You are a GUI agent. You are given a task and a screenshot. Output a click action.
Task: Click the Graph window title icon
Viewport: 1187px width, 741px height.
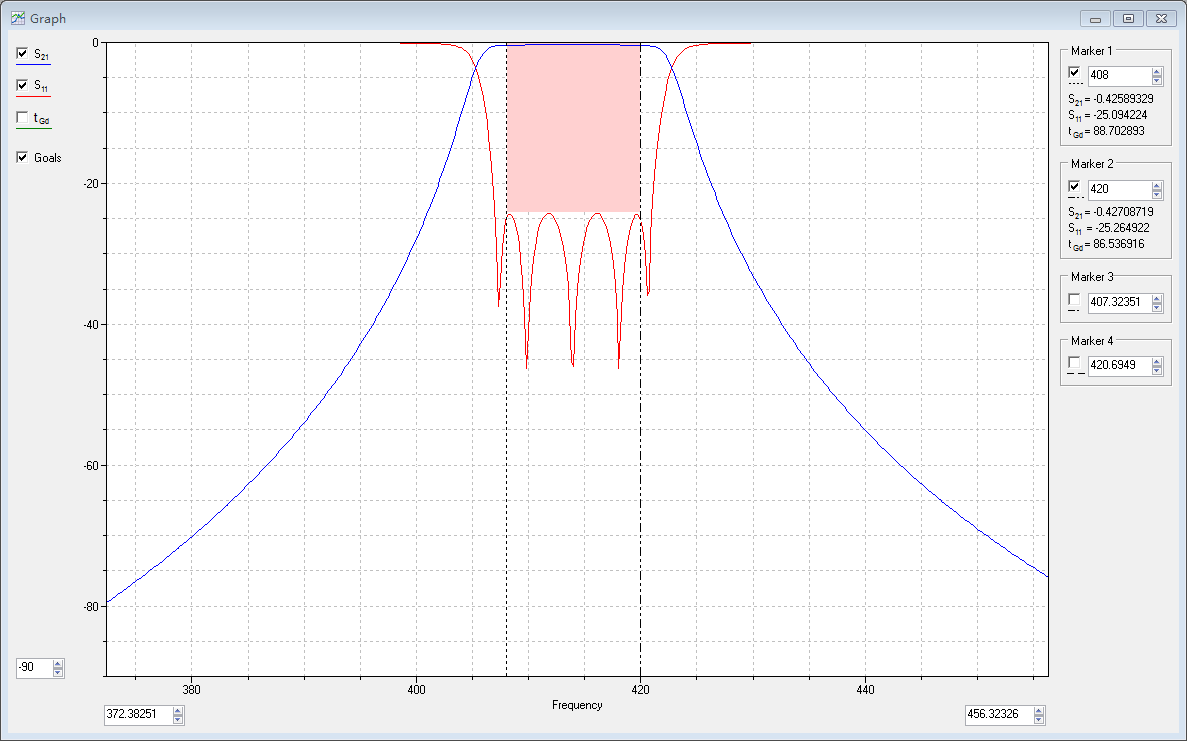[17, 18]
